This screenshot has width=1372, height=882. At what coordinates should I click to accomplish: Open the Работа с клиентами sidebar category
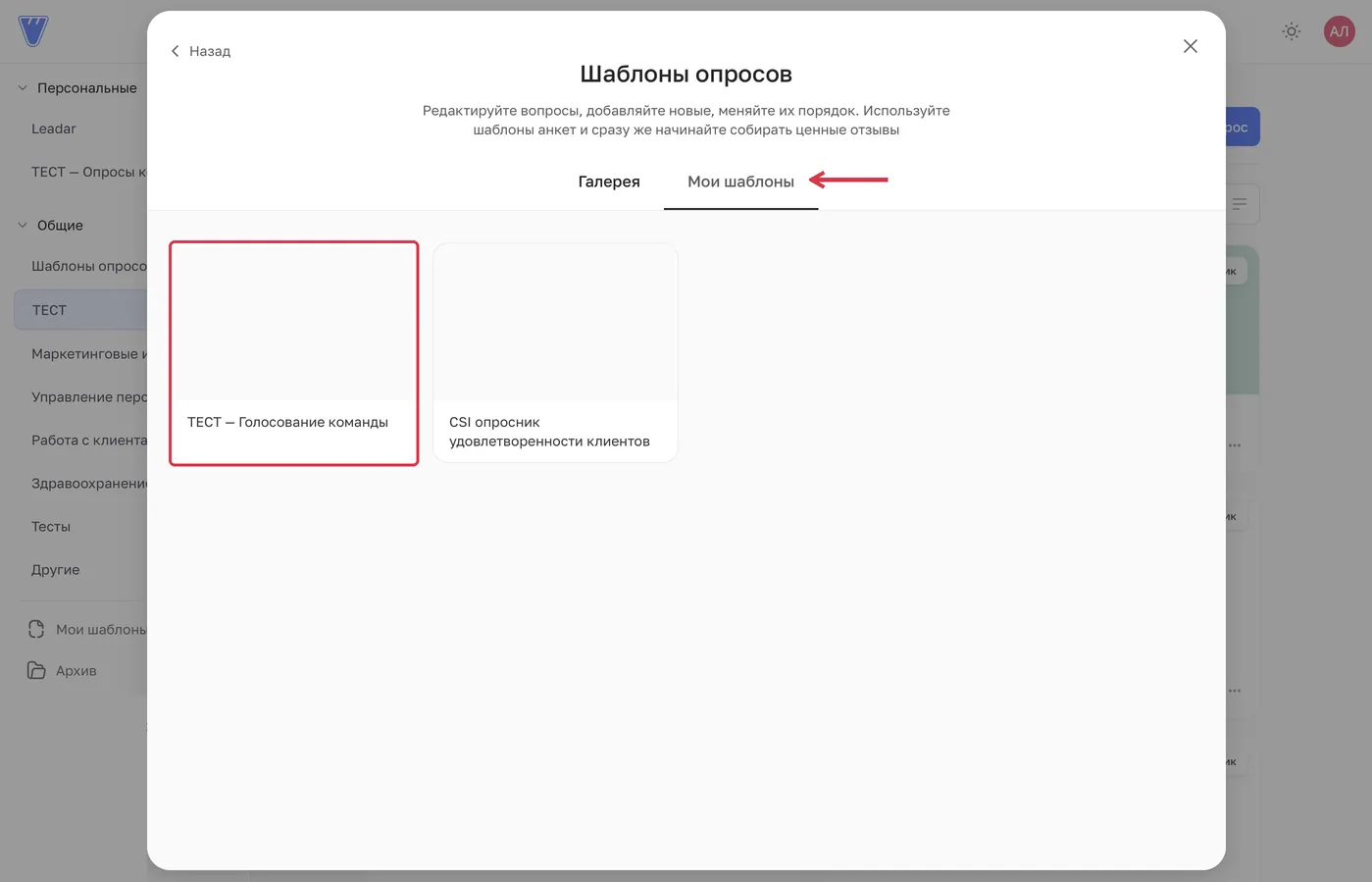coord(88,441)
